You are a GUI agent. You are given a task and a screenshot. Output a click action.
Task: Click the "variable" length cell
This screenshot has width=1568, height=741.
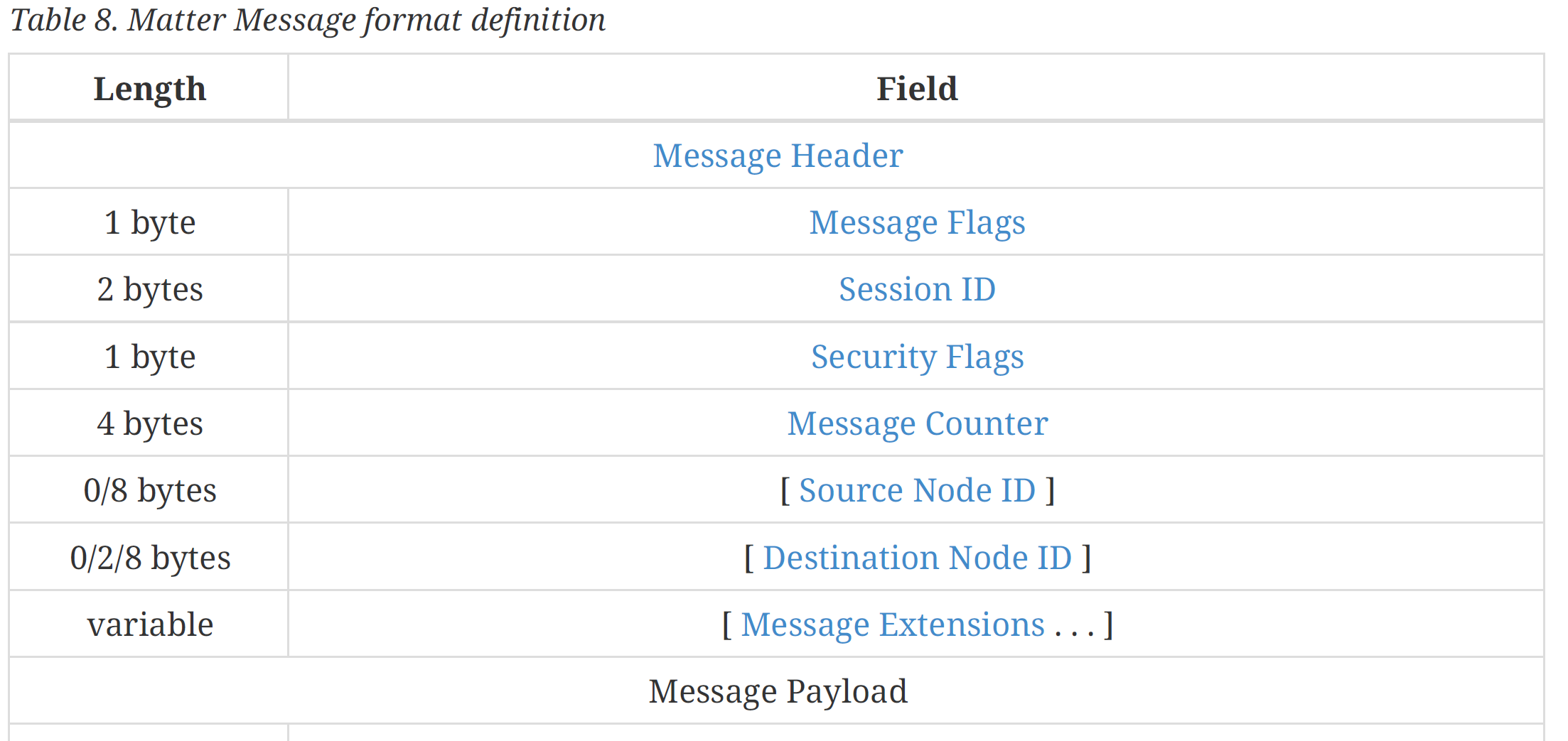[149, 624]
